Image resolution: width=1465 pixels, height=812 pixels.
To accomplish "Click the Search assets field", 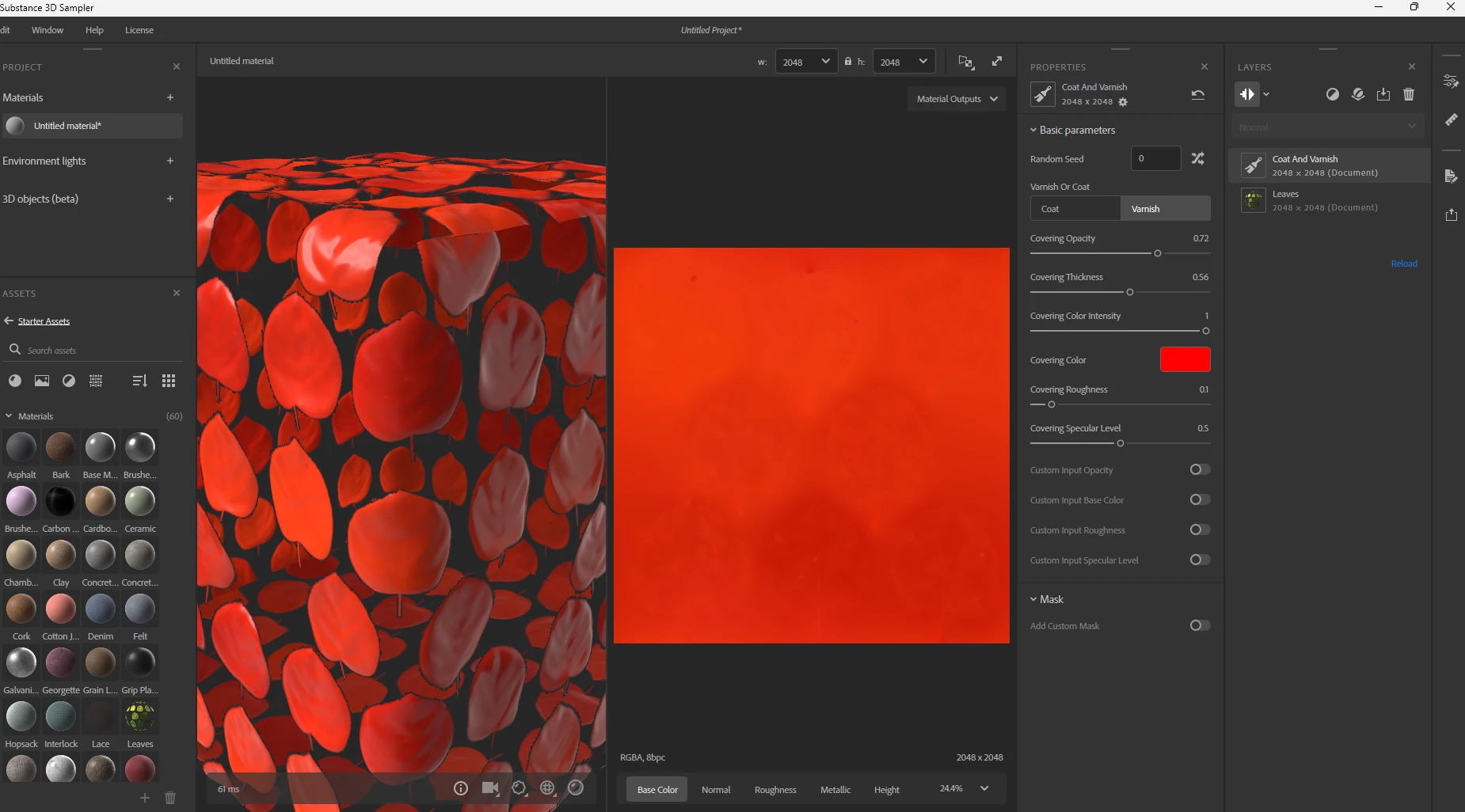I will 93,350.
